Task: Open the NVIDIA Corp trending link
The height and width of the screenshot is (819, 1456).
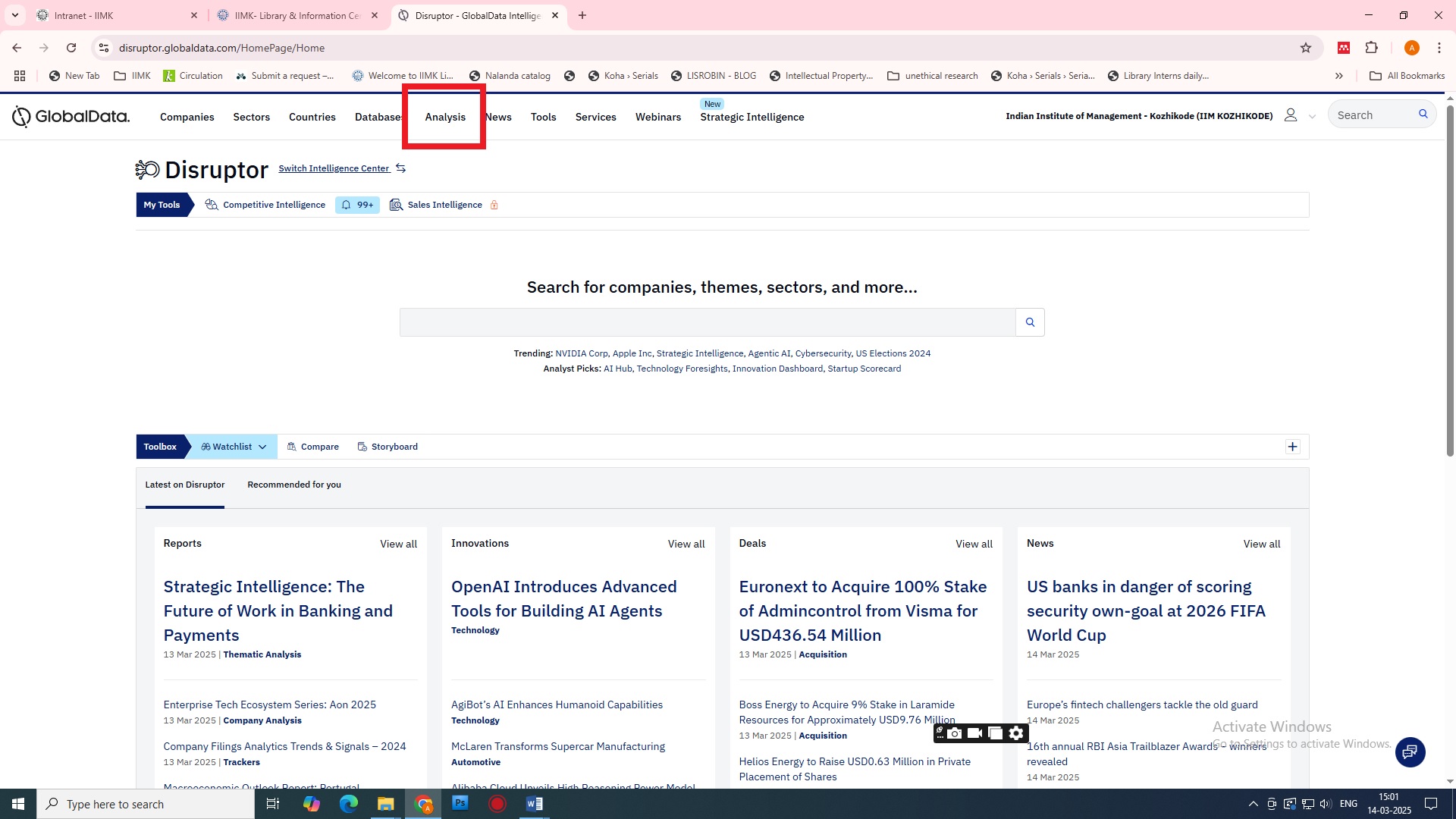Action: (581, 353)
